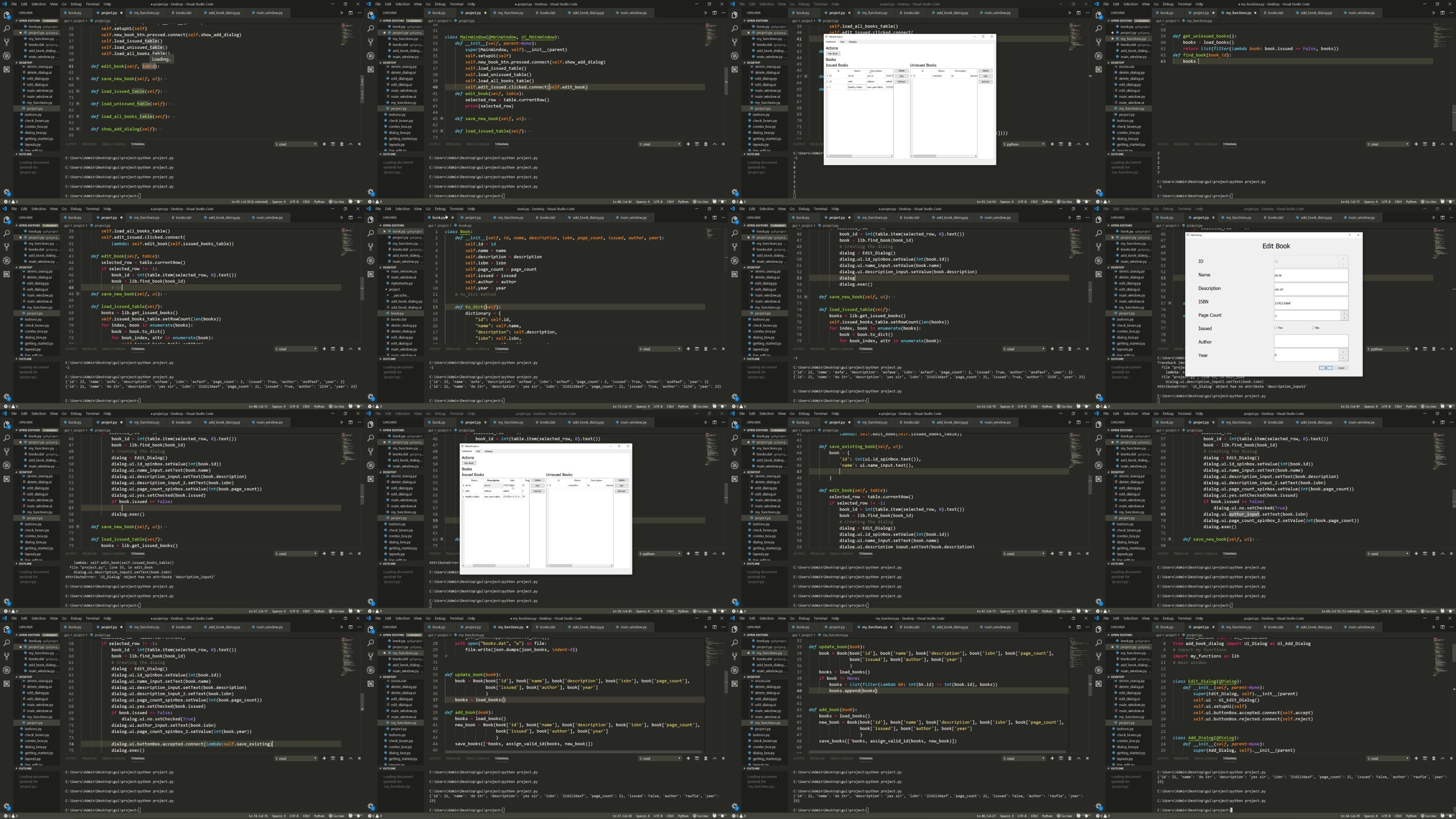Split terminal in the Edit Dialog frame
This screenshot has width=1456, height=819.
1425,349
